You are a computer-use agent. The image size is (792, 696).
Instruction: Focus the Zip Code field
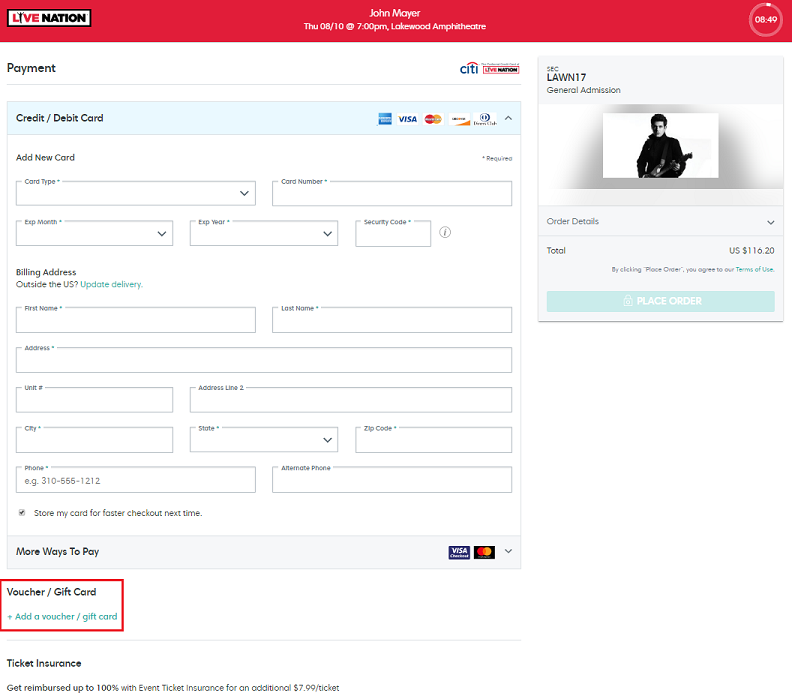pyautogui.click(x=433, y=440)
